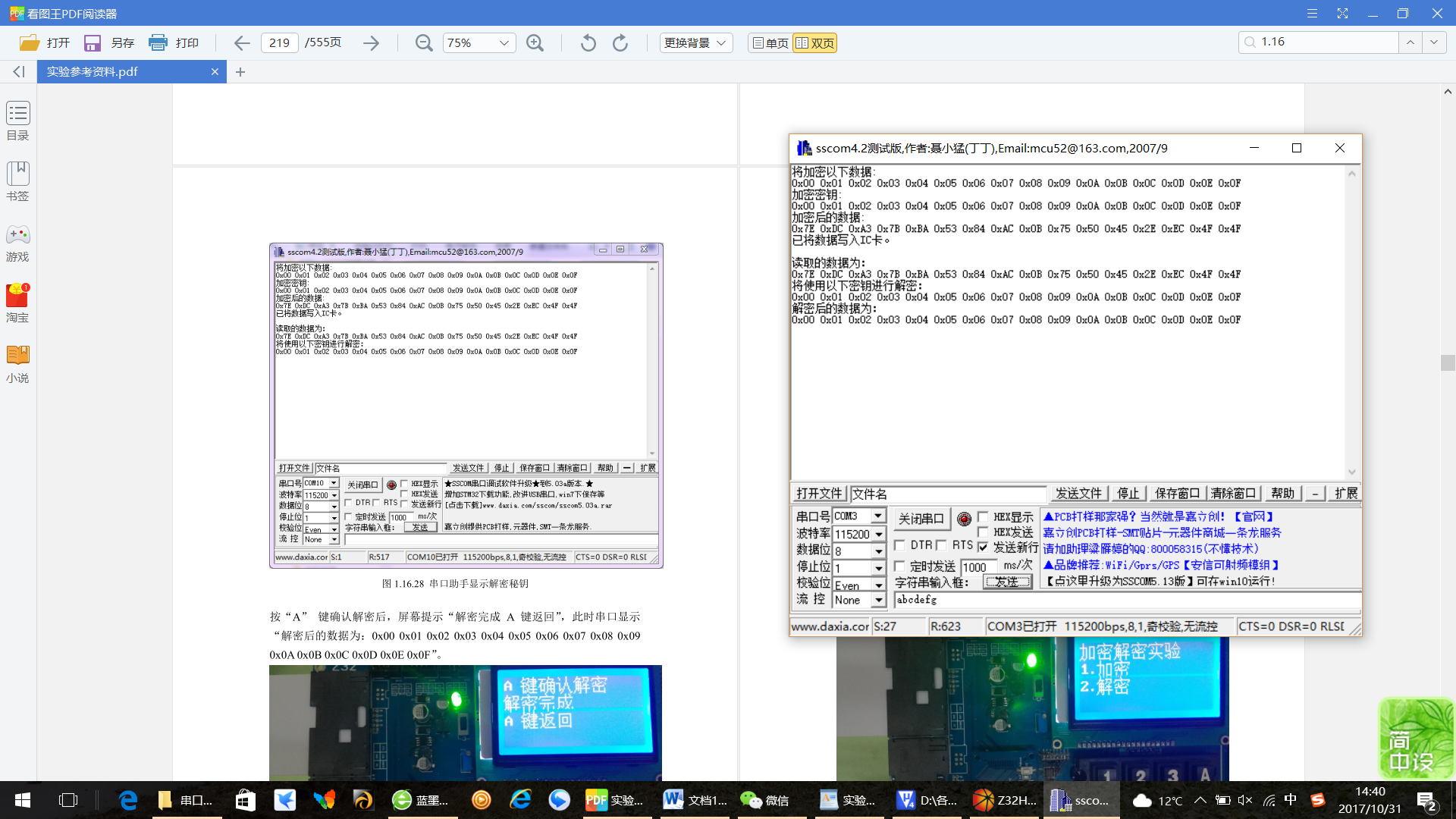Viewport: 1456px width, 819px height.
Task: Collapse the left sidebar panel
Action: (19, 71)
